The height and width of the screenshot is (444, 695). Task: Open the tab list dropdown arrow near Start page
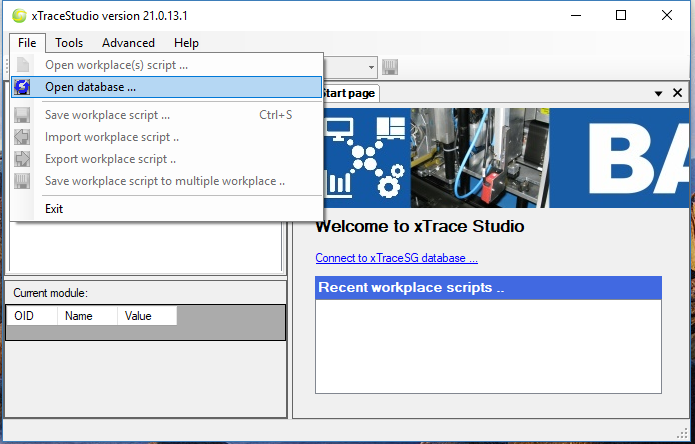click(x=659, y=93)
